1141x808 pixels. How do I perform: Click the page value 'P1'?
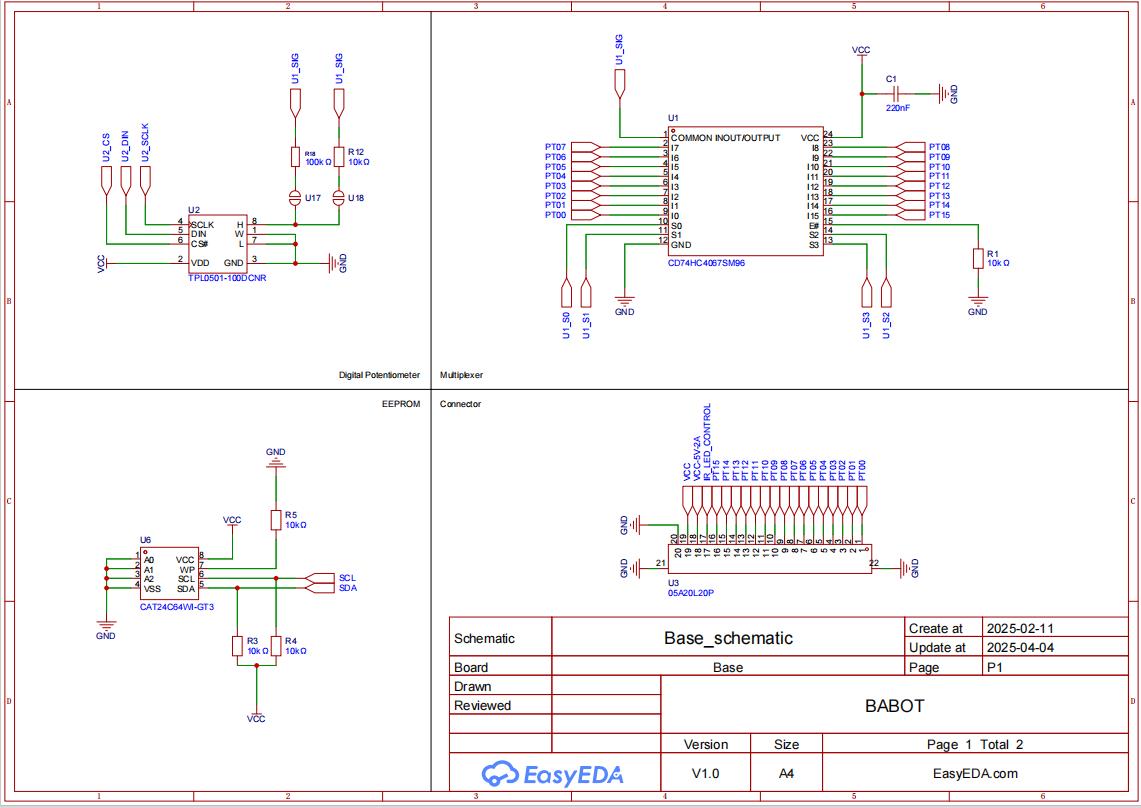tap(995, 667)
